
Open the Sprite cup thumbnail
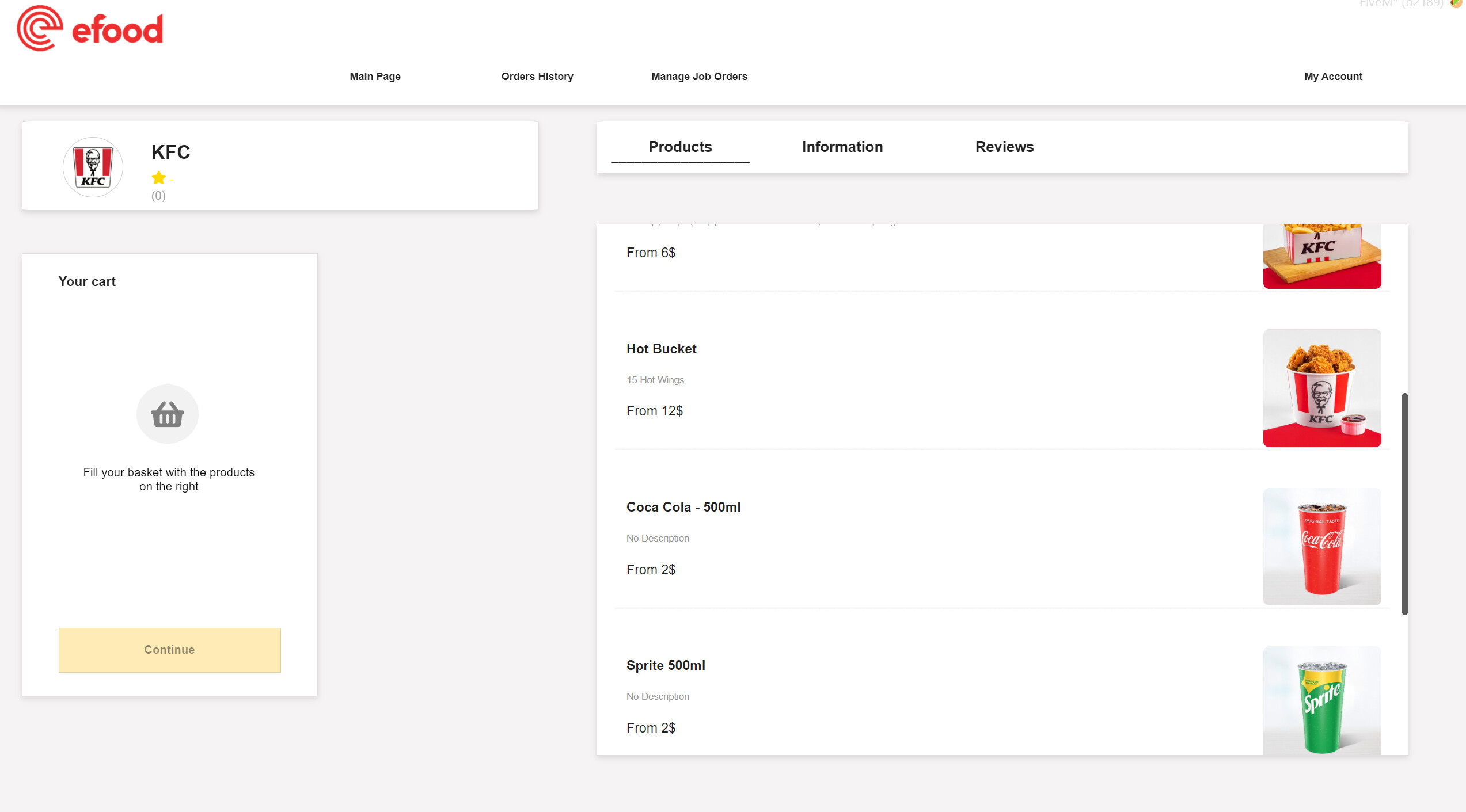pos(1321,700)
